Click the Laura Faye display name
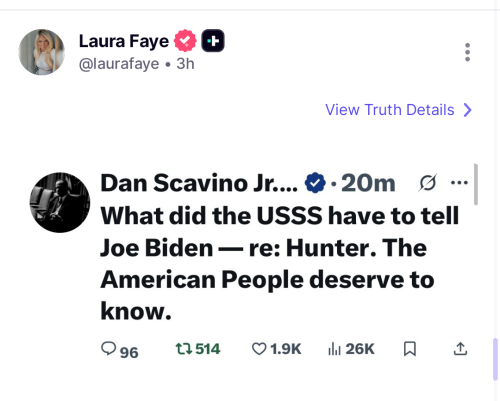The image size is (500, 401). (124, 41)
